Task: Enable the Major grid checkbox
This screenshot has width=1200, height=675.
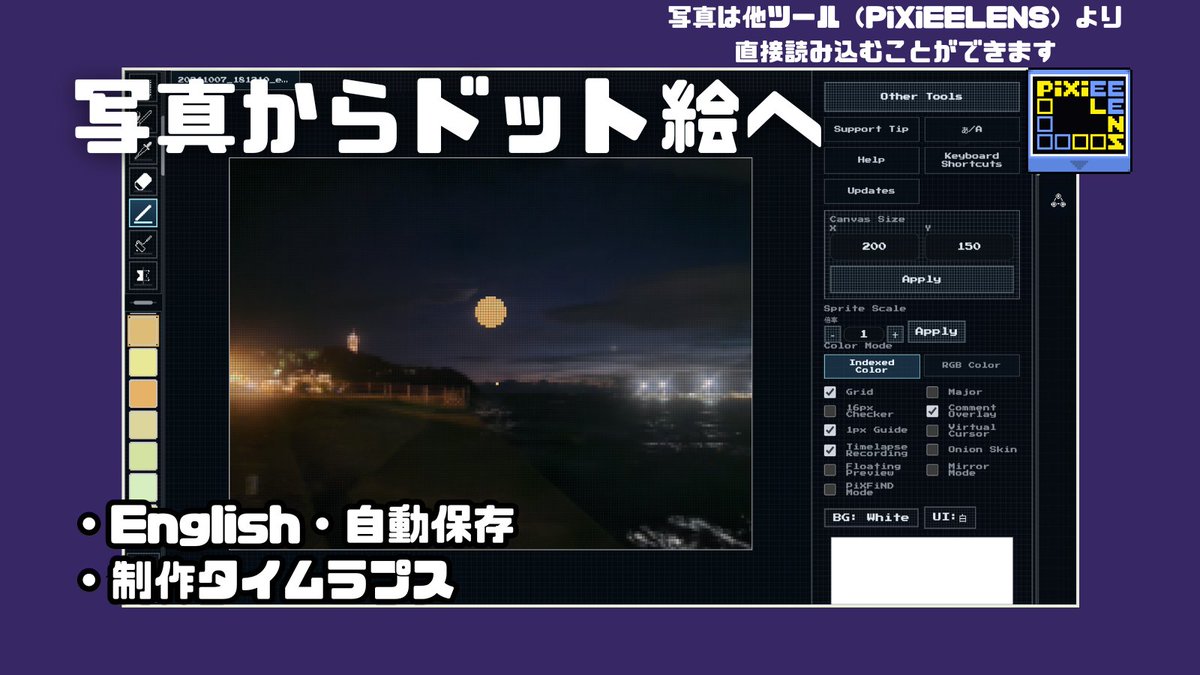Action: pos(932,392)
